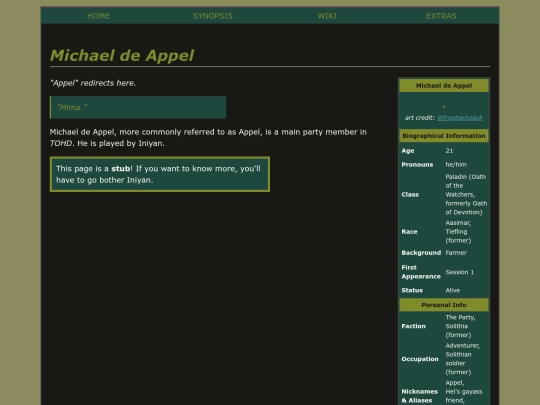The width and height of the screenshot is (540, 405).
Task: Click the 'Race' label
Action: click(409, 232)
